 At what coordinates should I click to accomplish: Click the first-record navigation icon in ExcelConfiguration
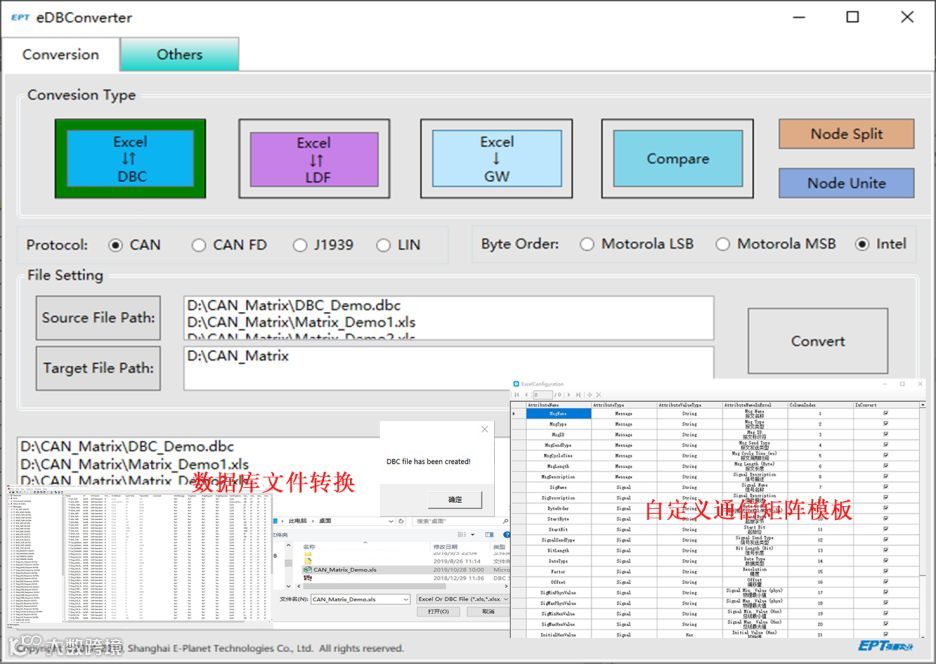point(517,395)
